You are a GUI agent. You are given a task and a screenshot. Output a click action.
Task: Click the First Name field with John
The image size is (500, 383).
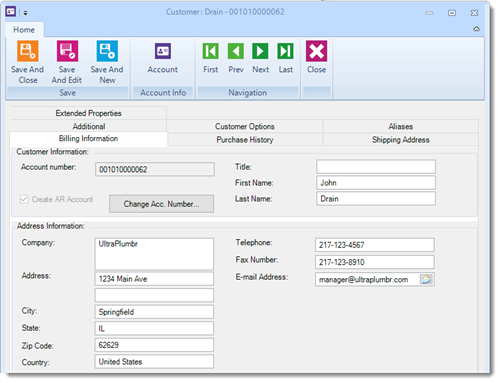[x=376, y=183]
